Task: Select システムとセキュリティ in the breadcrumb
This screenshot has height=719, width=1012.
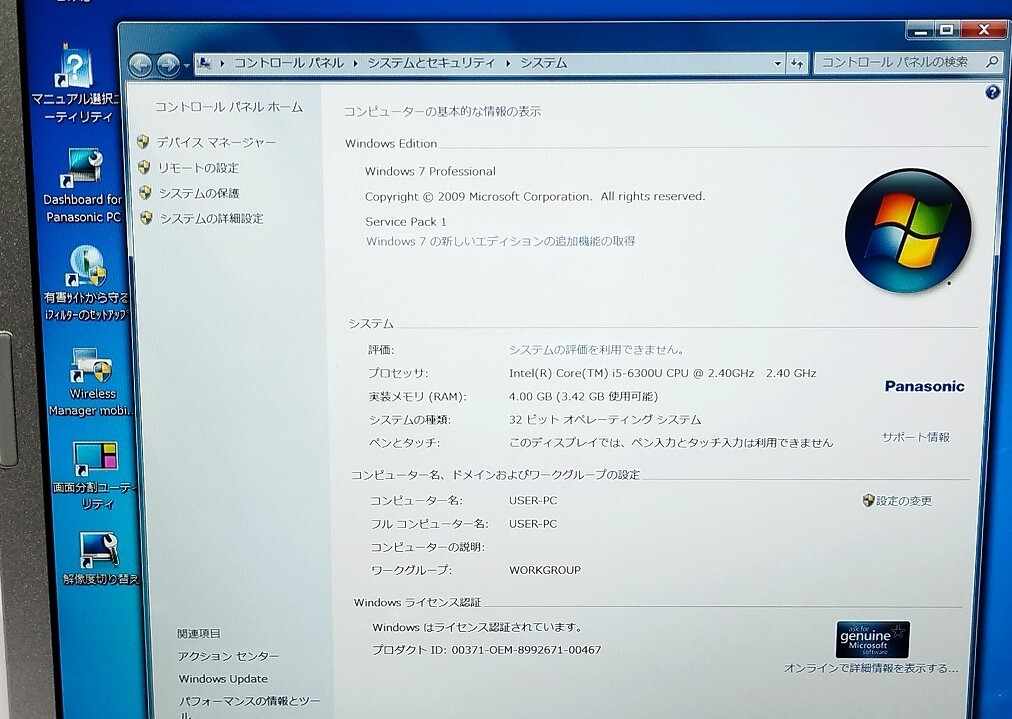Action: click(x=431, y=63)
